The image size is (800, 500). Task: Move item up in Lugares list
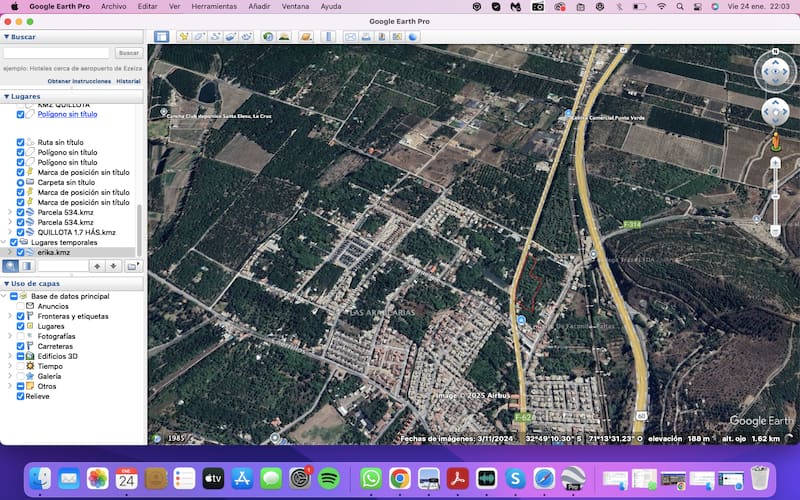click(97, 266)
